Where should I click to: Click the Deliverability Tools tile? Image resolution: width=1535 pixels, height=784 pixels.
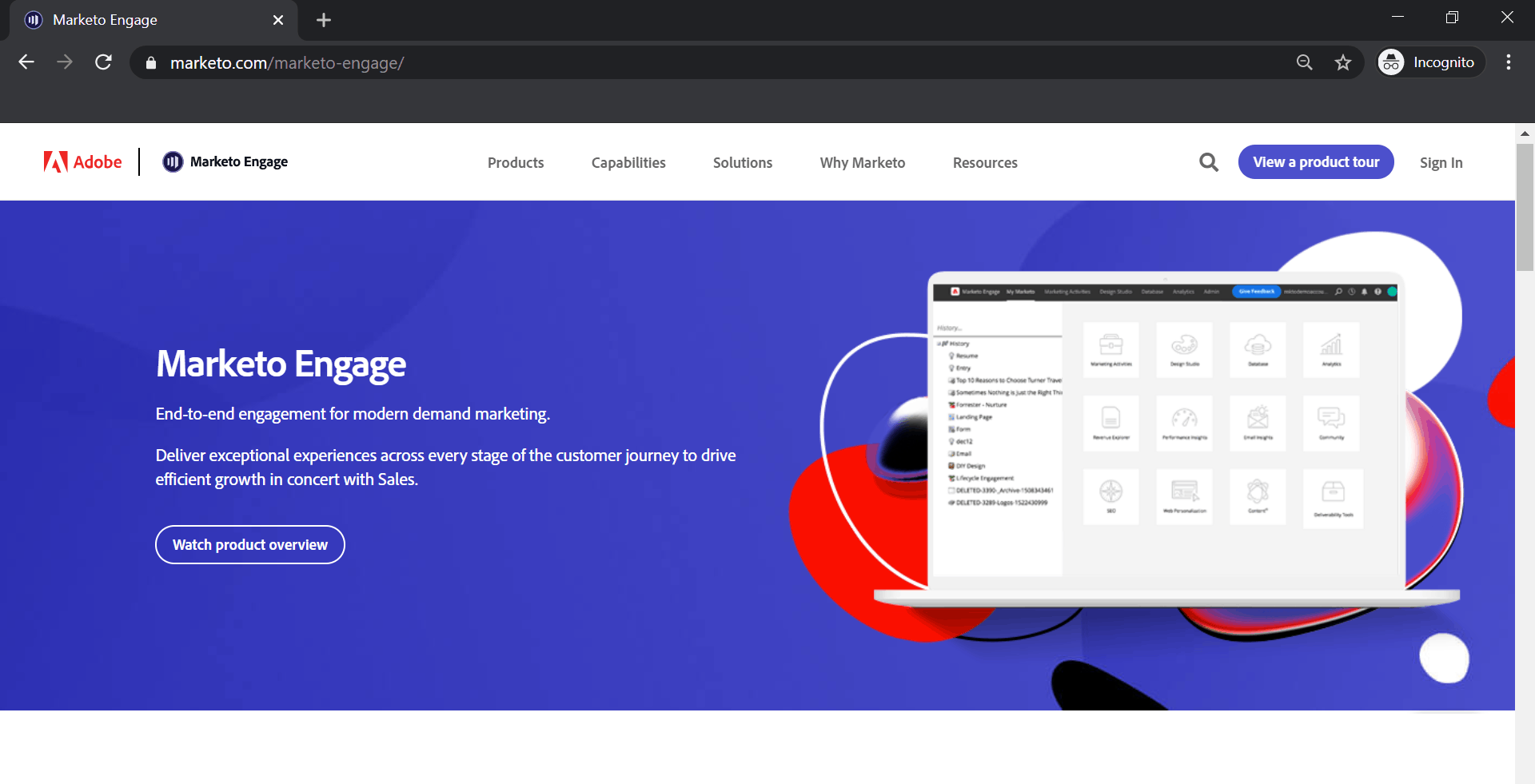1333,495
